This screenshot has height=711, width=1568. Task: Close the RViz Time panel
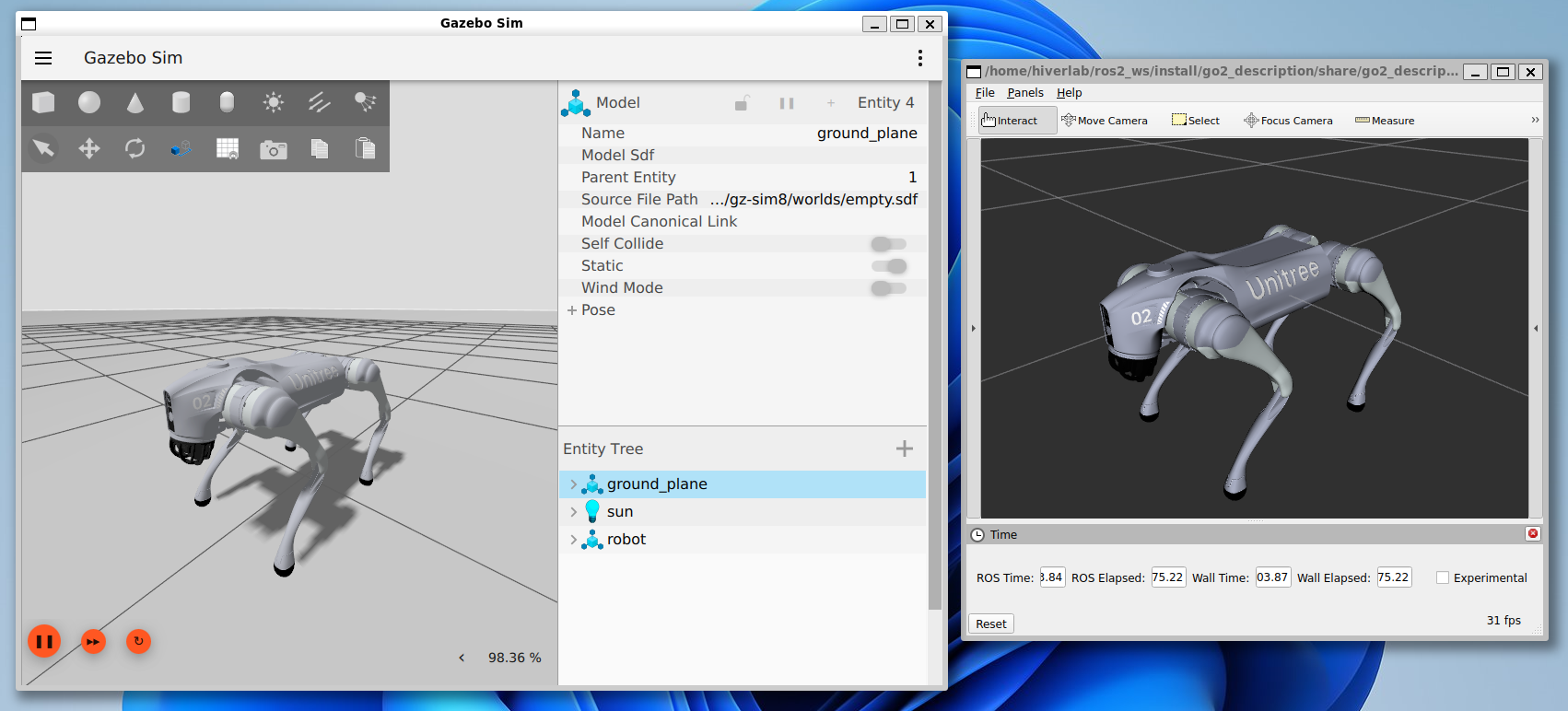pos(1533,534)
